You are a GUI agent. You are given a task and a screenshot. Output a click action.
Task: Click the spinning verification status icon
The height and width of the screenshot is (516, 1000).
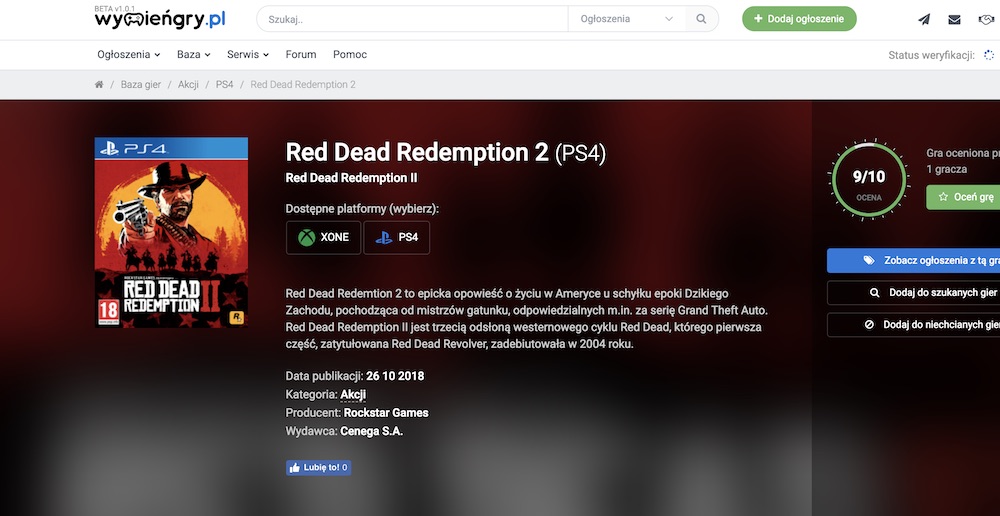pos(989,55)
